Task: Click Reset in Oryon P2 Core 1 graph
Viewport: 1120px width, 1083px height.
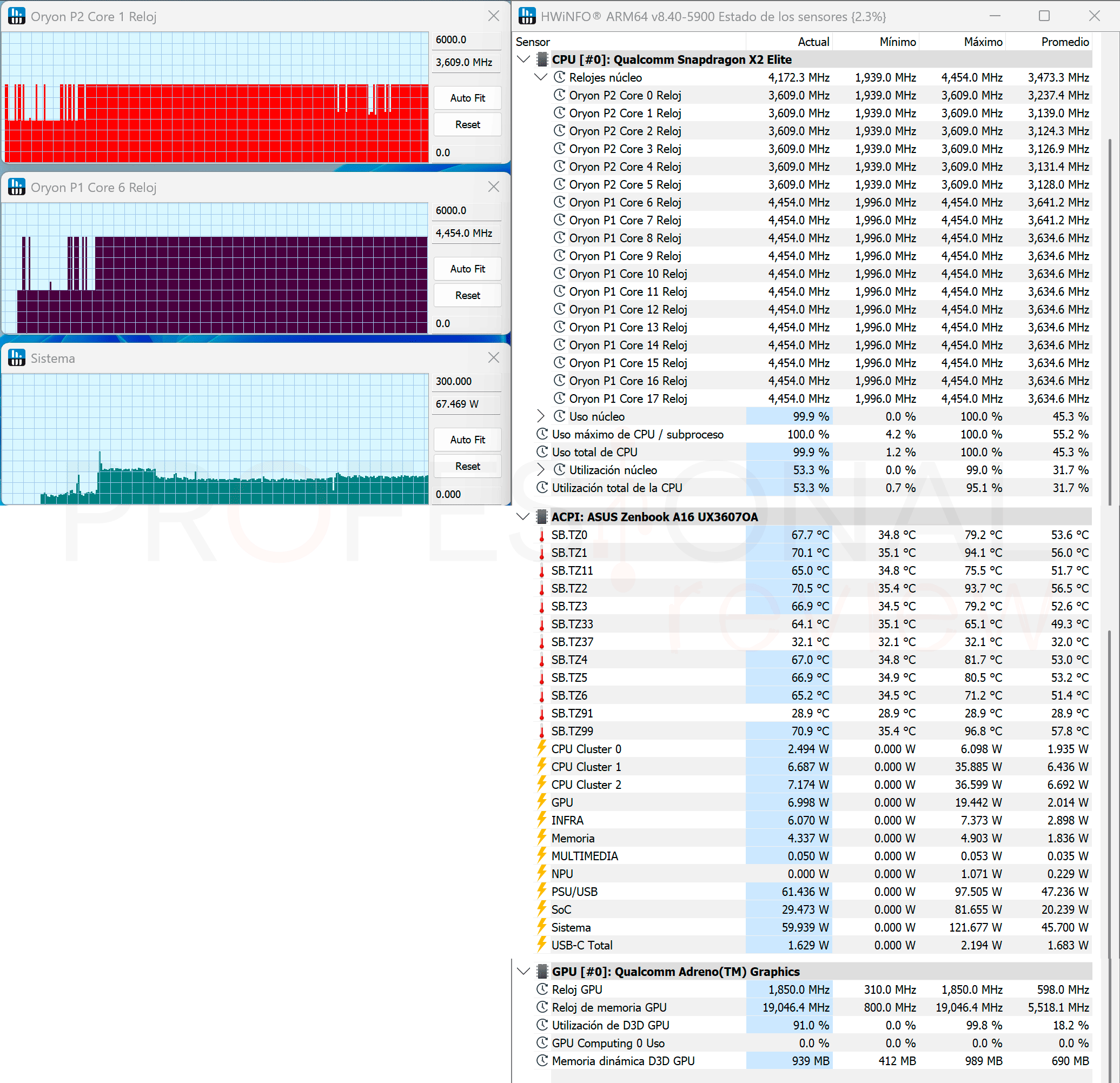Action: pos(467,124)
